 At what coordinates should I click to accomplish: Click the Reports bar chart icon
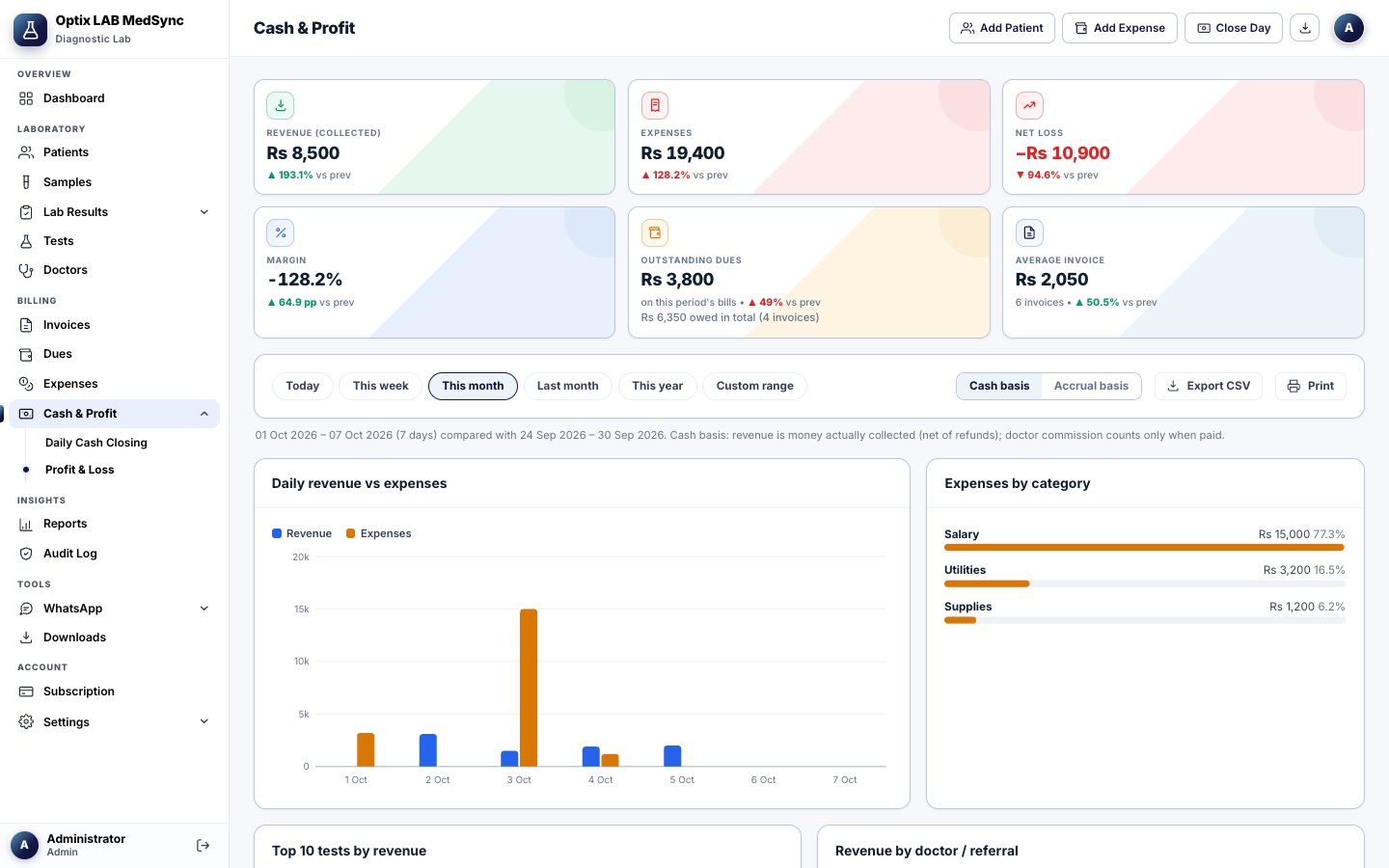[26, 524]
